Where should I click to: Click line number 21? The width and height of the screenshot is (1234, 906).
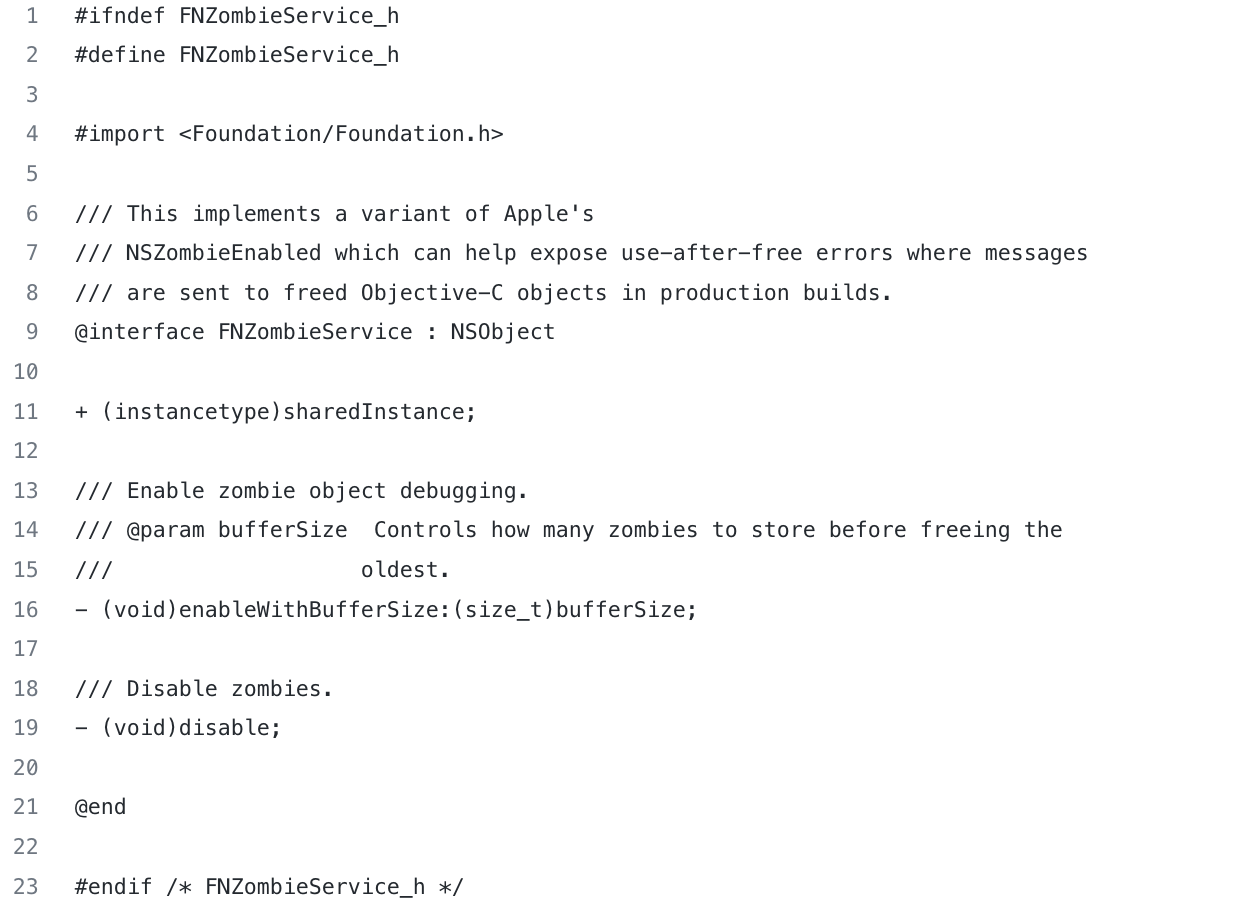pos(26,807)
